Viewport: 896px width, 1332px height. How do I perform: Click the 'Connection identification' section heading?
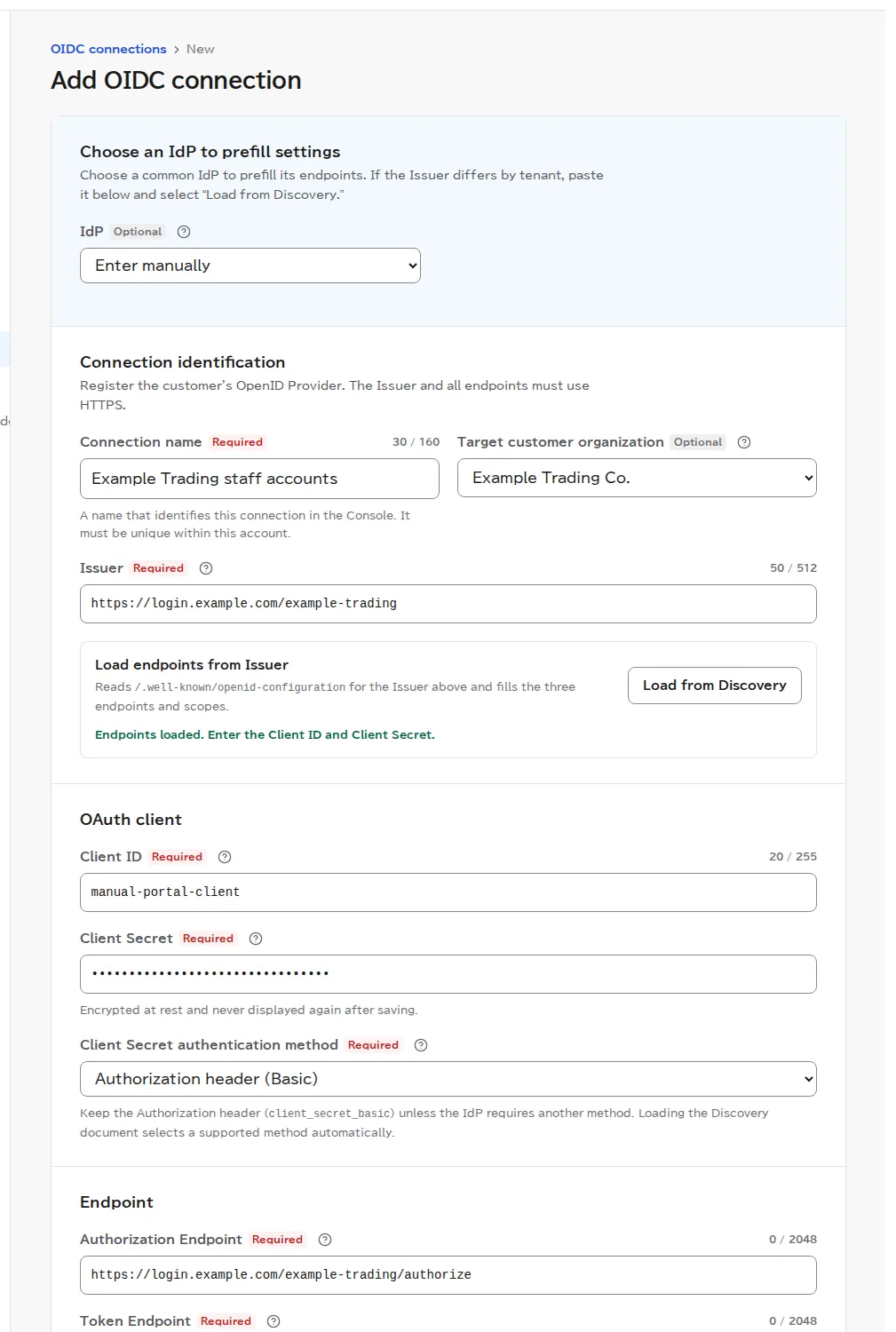click(x=183, y=362)
